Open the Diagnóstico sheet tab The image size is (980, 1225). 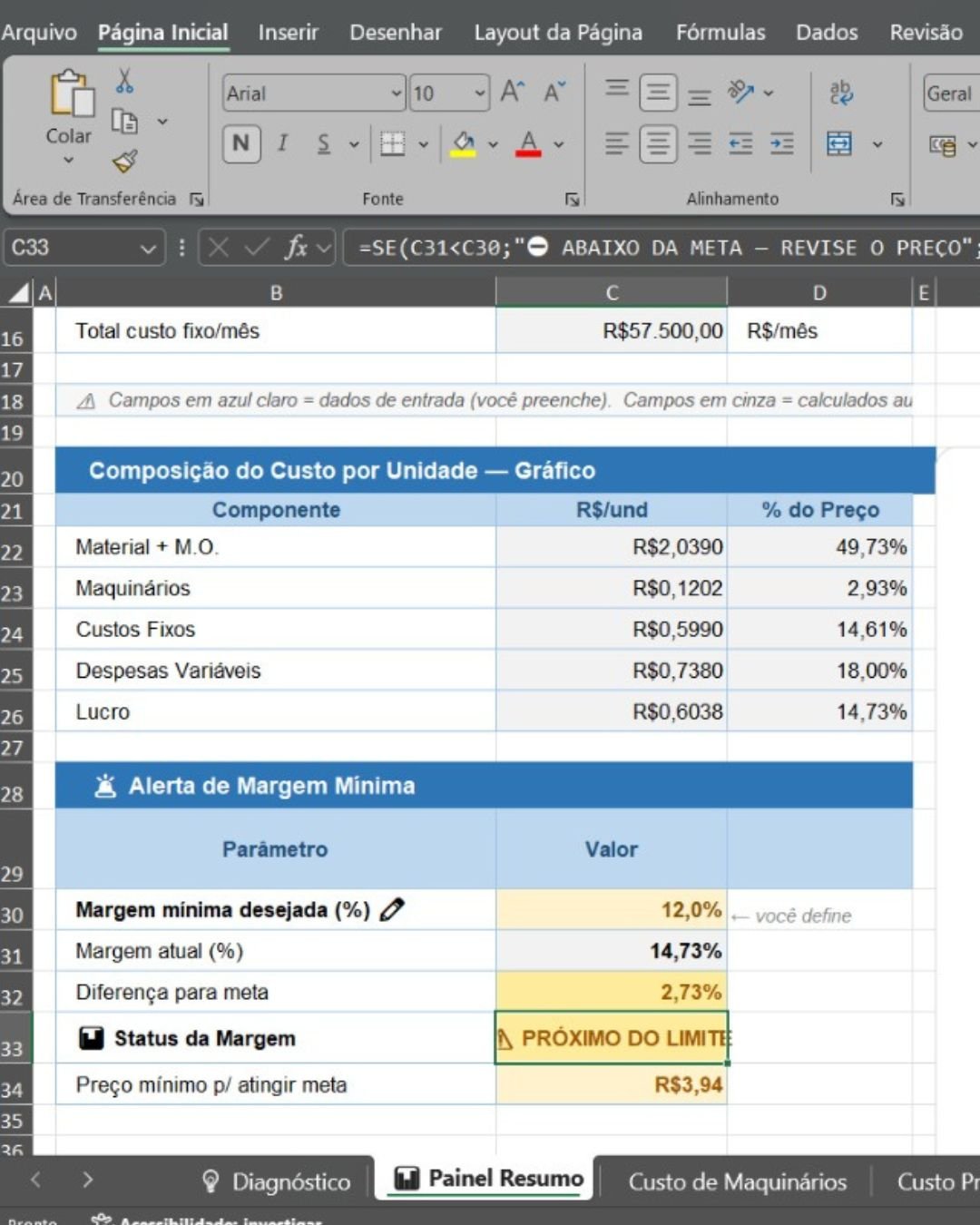277,1181
